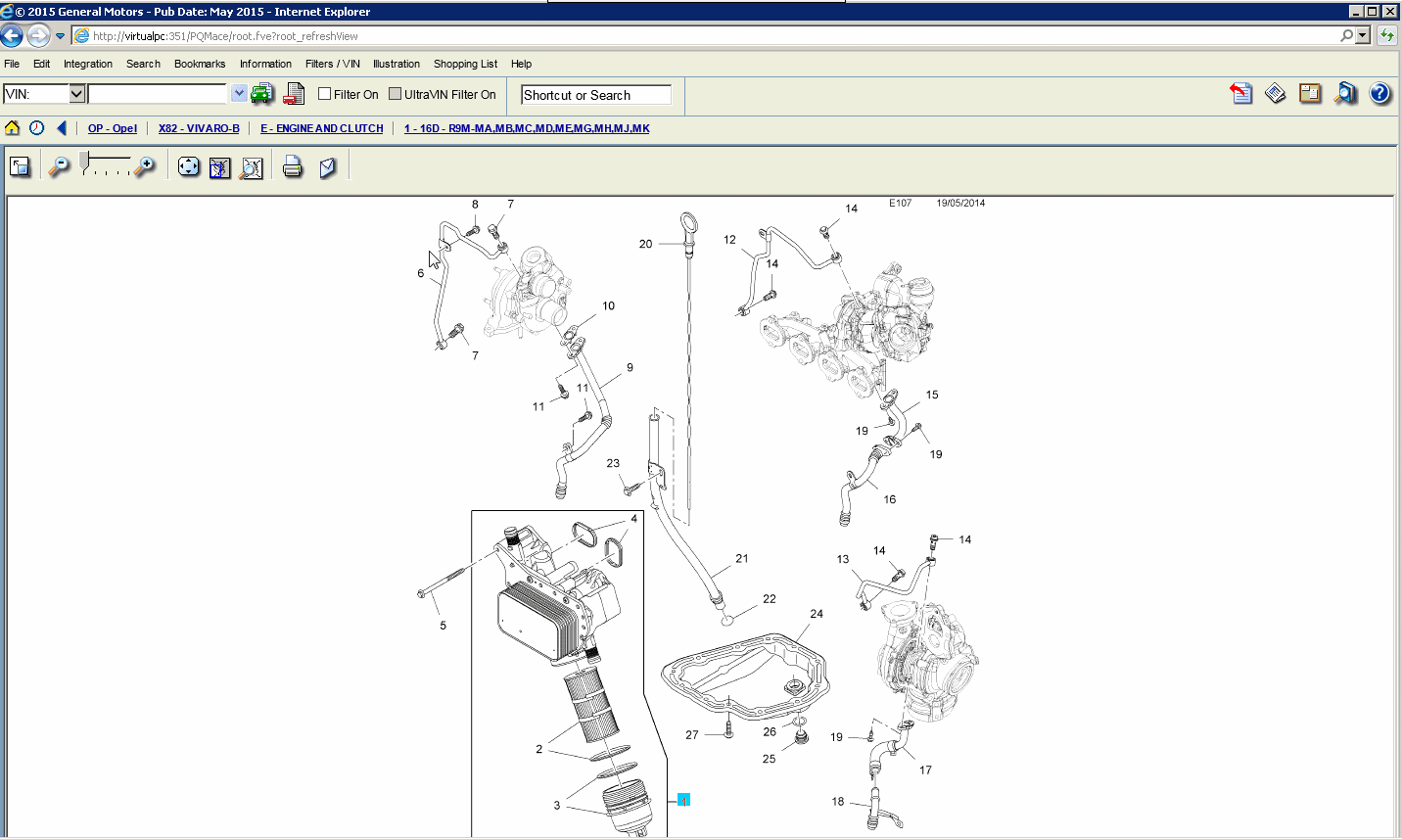
Task: Open the E - ENGINE AND CLUTCH link
Action: pyautogui.click(x=321, y=128)
